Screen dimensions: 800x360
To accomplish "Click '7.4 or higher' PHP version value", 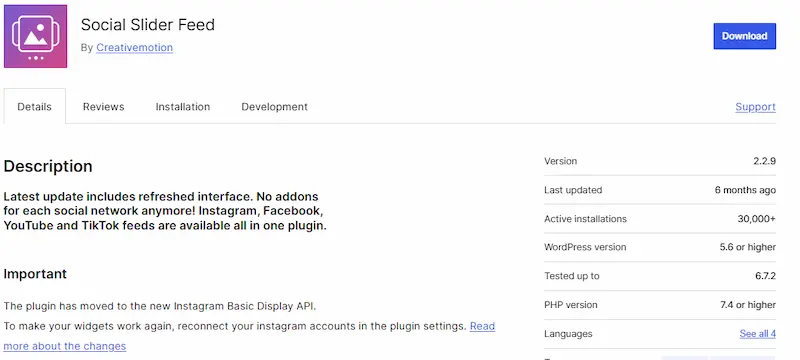I will [748, 305].
